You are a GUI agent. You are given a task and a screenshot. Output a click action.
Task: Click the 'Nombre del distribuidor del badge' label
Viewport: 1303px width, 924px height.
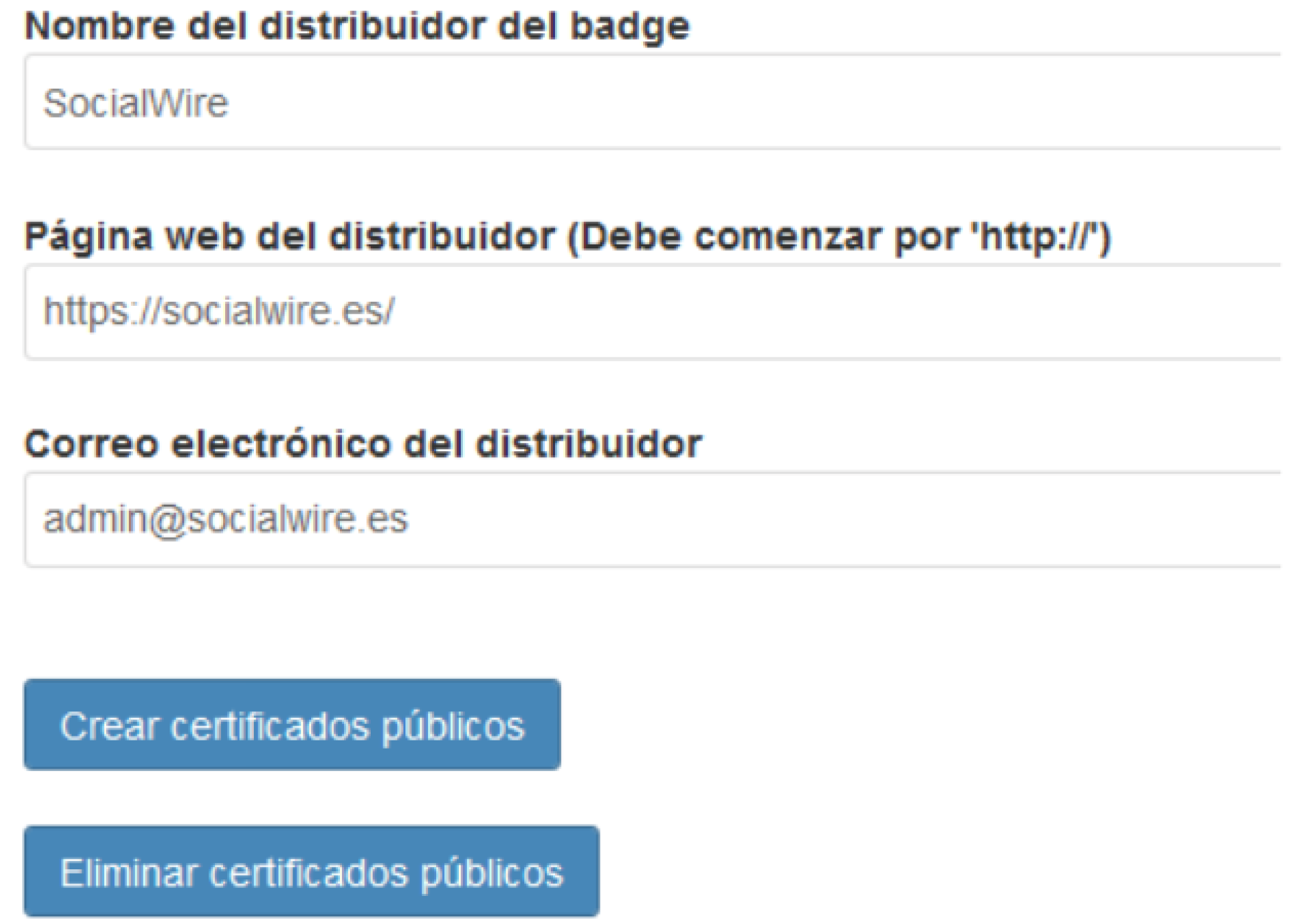(357, 27)
